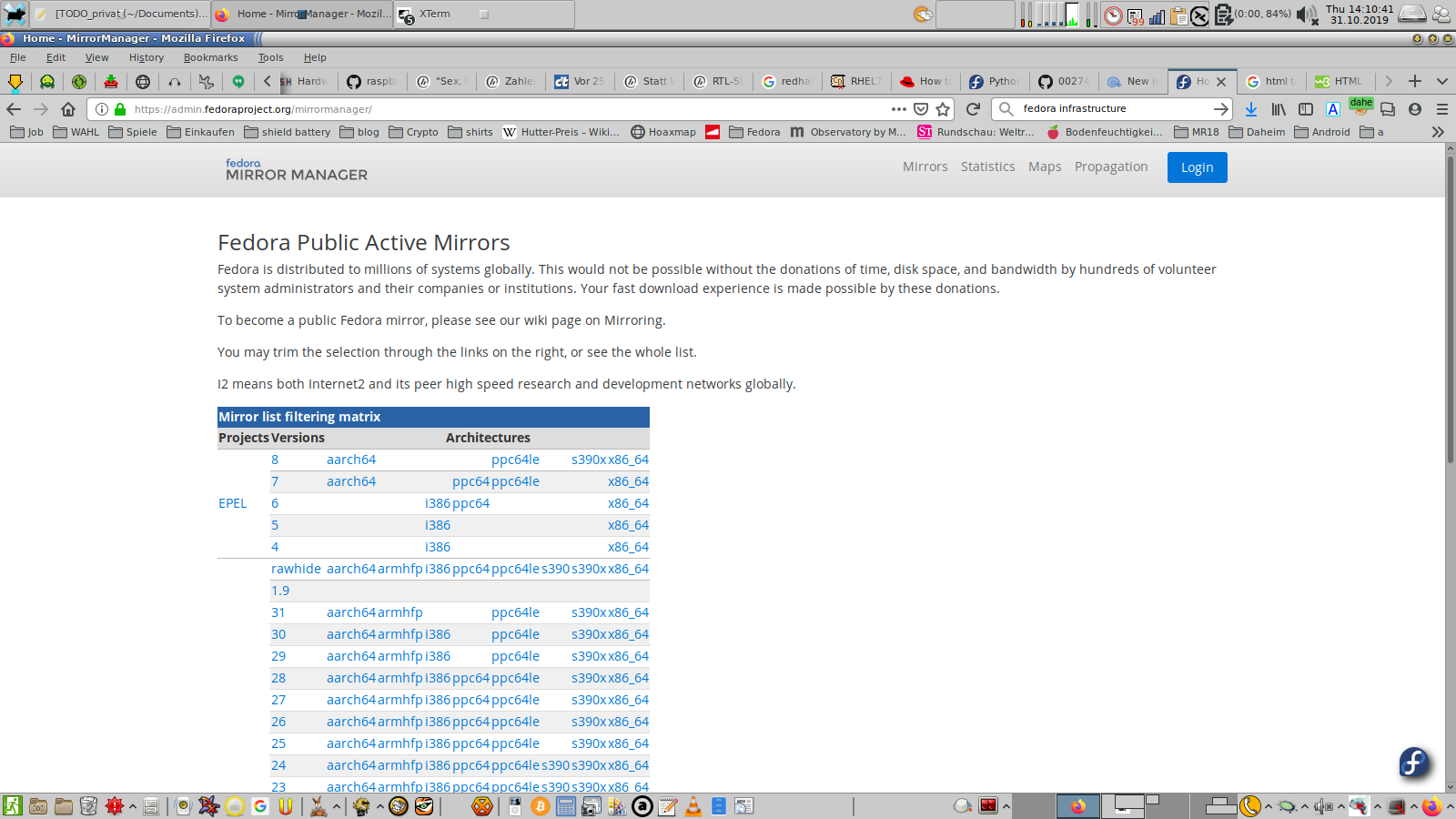Bookmark this page with the star icon
Image resolution: width=1456 pixels, height=819 pixels.
[943, 109]
